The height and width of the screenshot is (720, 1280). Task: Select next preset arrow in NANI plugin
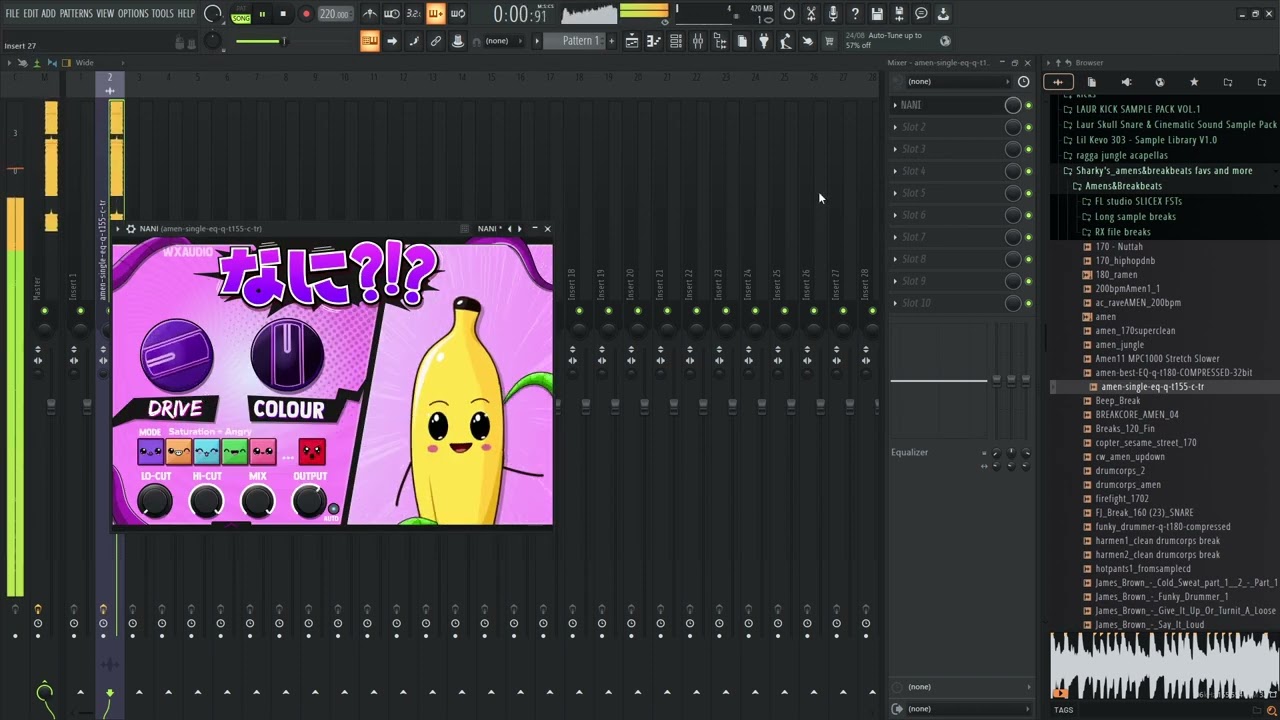tap(519, 229)
